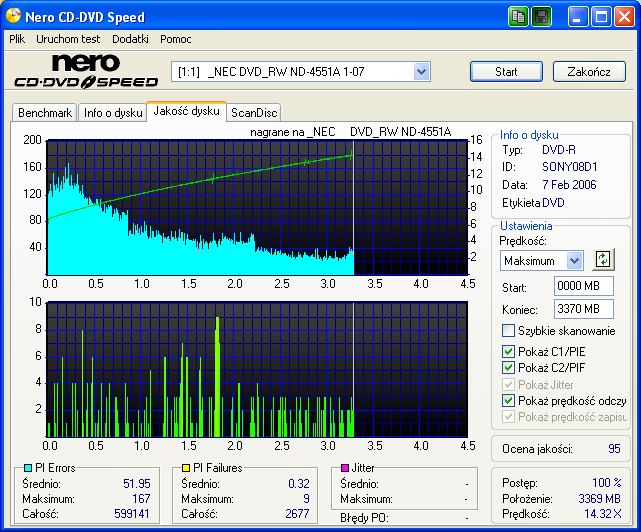Click the save floppy disk icon
The image size is (641, 532).
pos(541,17)
